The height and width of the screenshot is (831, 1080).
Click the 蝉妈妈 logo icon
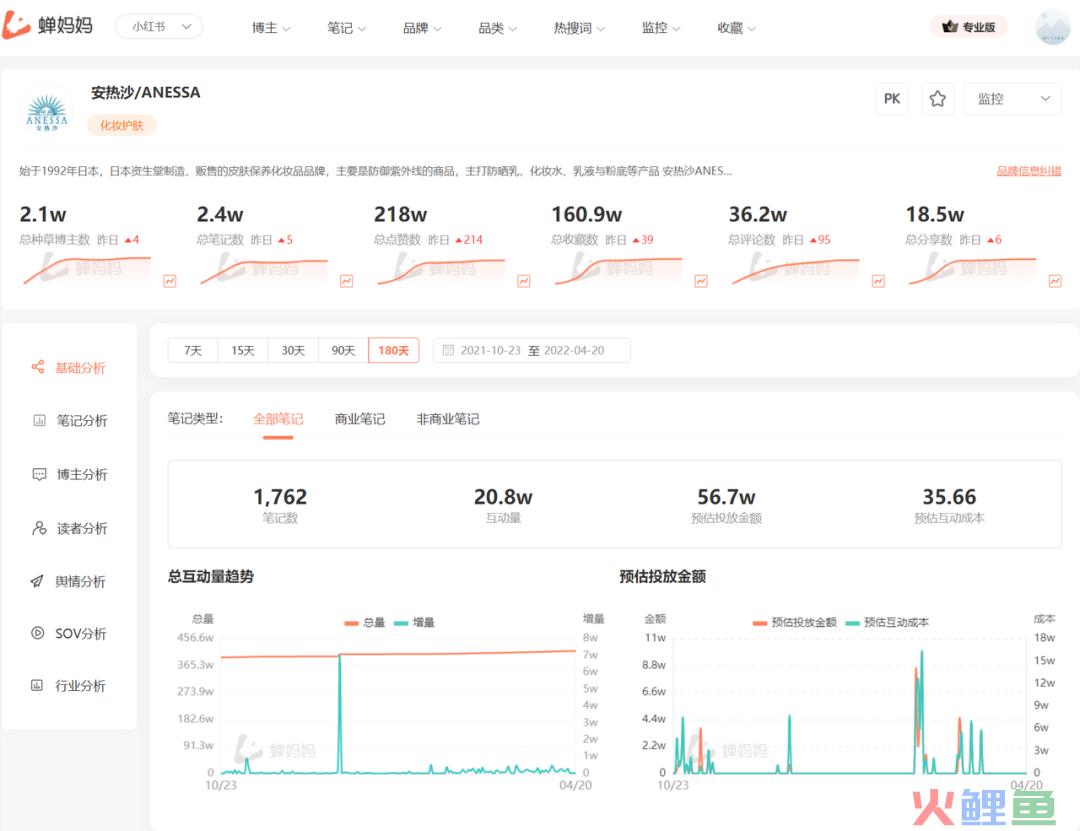(x=17, y=25)
